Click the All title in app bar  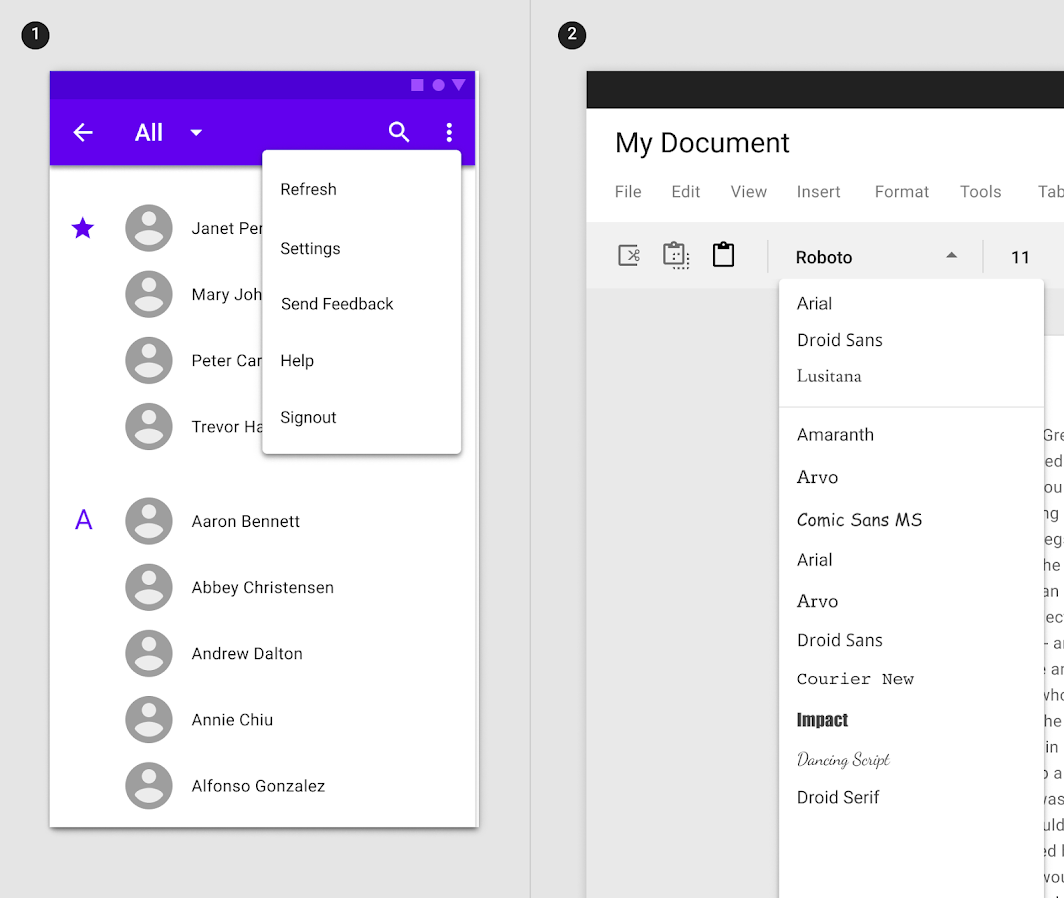pyautogui.click(x=149, y=132)
